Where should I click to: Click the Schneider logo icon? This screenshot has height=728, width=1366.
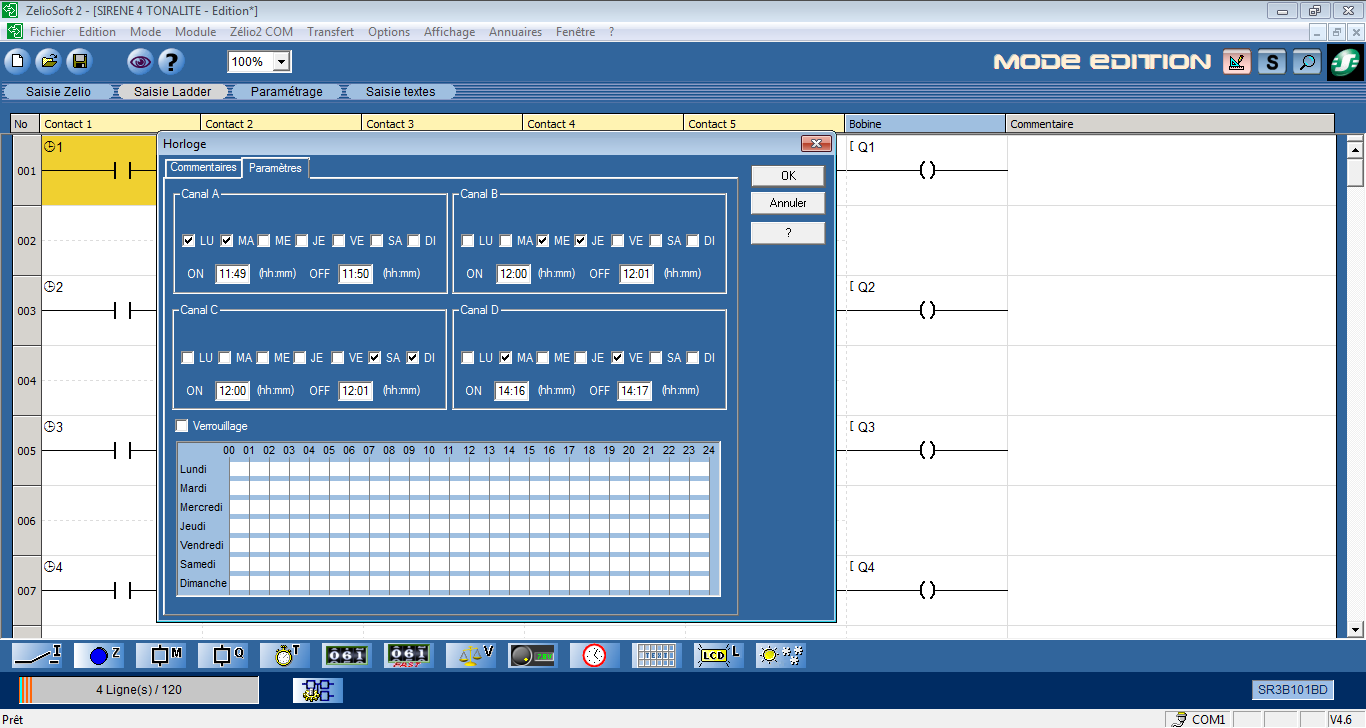coord(1345,62)
